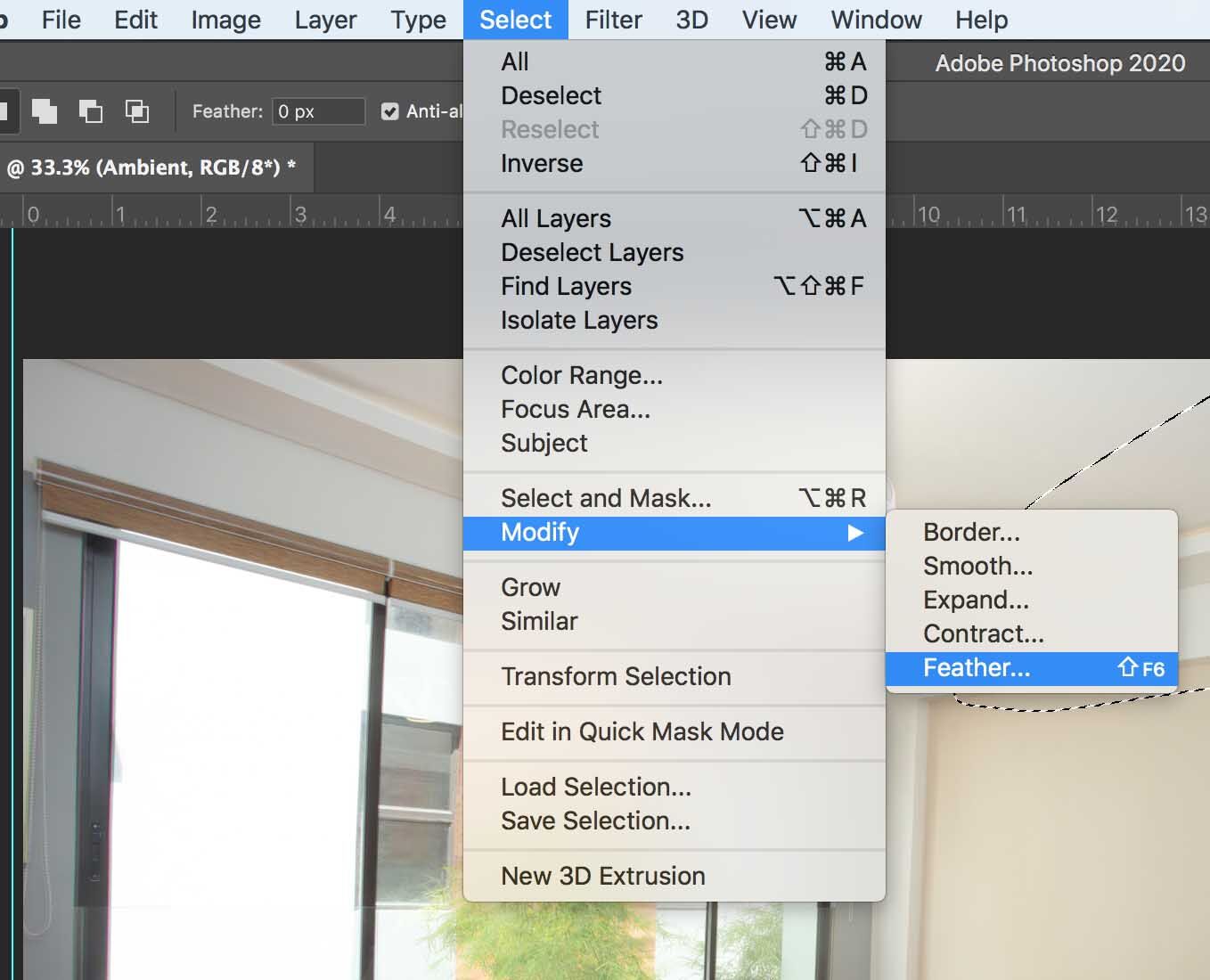Choose the Inverse command
The width and height of the screenshot is (1210, 980).
point(542,163)
